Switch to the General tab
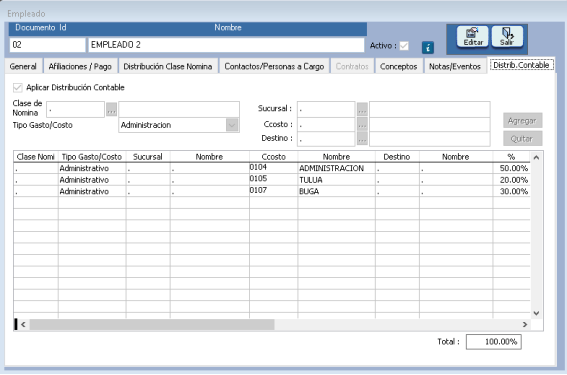This screenshot has height=375, width=567. (x=23, y=67)
